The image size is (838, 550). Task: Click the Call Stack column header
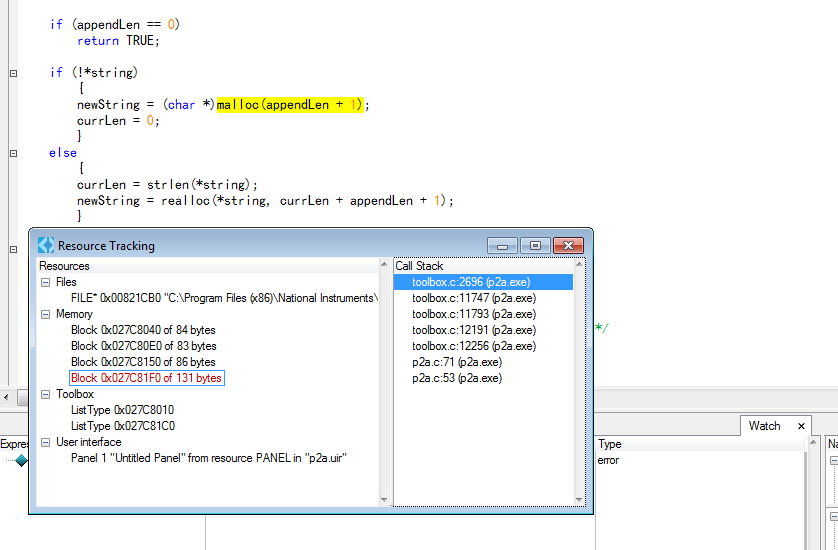[x=484, y=266]
